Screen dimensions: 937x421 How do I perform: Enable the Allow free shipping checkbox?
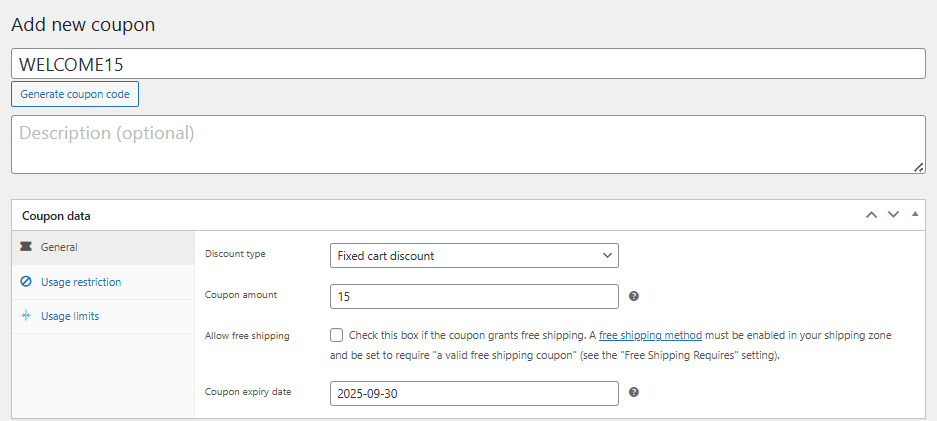[336, 335]
